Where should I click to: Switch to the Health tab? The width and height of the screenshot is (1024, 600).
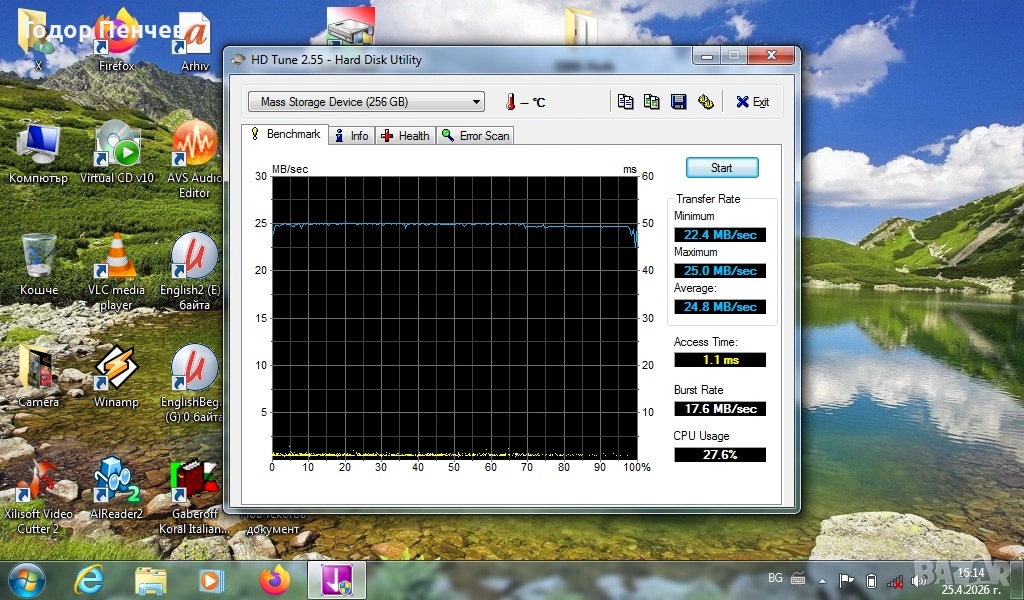point(405,135)
